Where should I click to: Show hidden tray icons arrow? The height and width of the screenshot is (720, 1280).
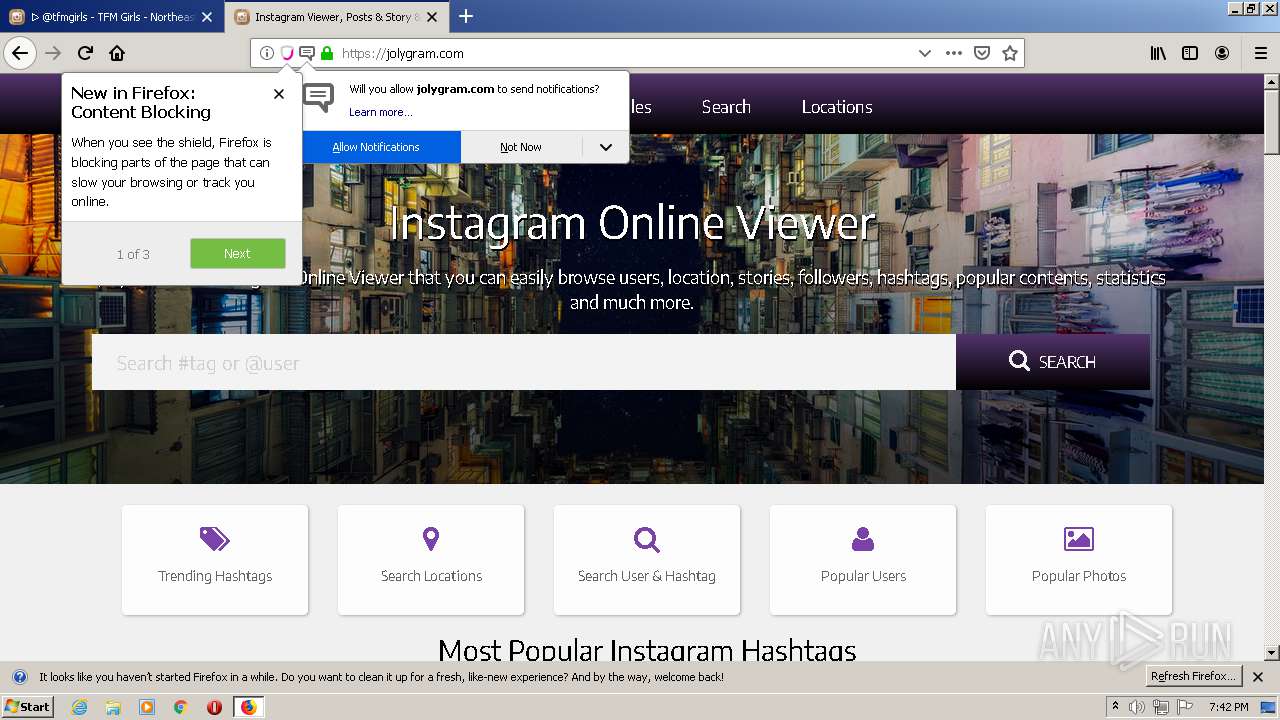click(x=1115, y=706)
